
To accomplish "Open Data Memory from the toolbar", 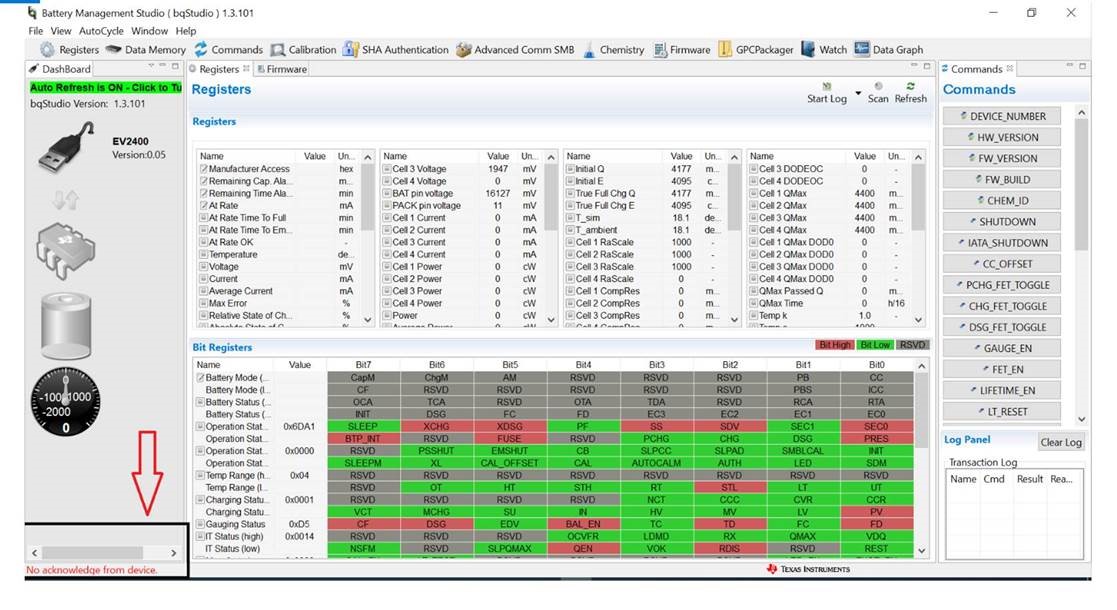I will click(146, 50).
